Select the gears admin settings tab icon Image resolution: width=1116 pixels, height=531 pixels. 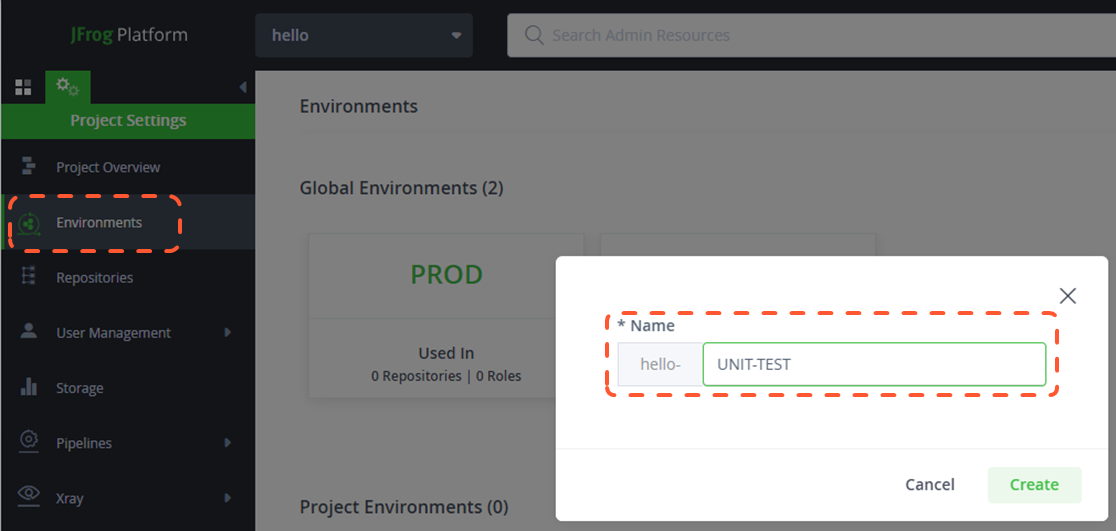[67, 87]
